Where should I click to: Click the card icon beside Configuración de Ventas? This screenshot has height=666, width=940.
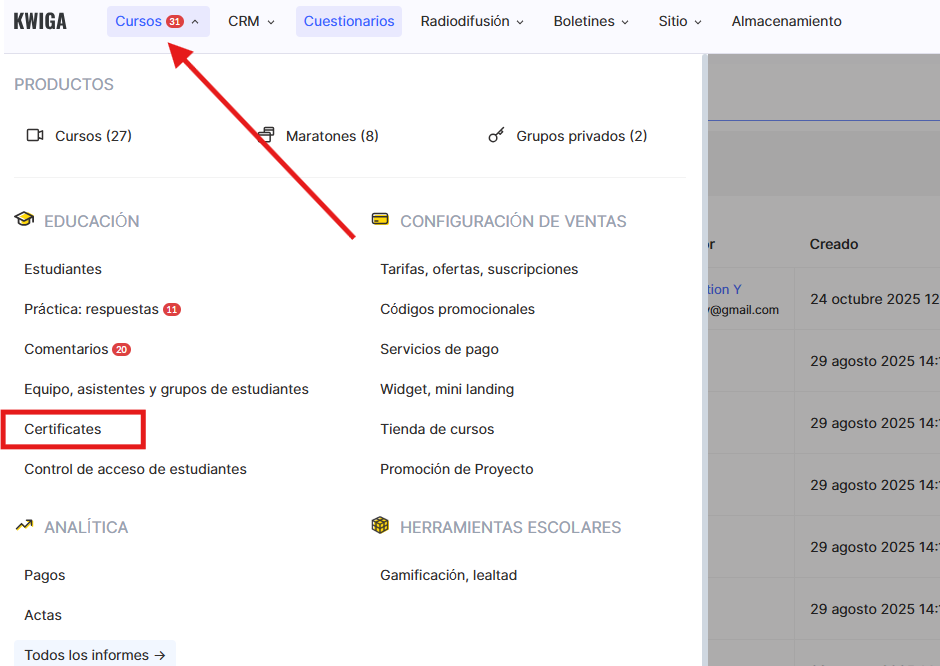click(380, 220)
